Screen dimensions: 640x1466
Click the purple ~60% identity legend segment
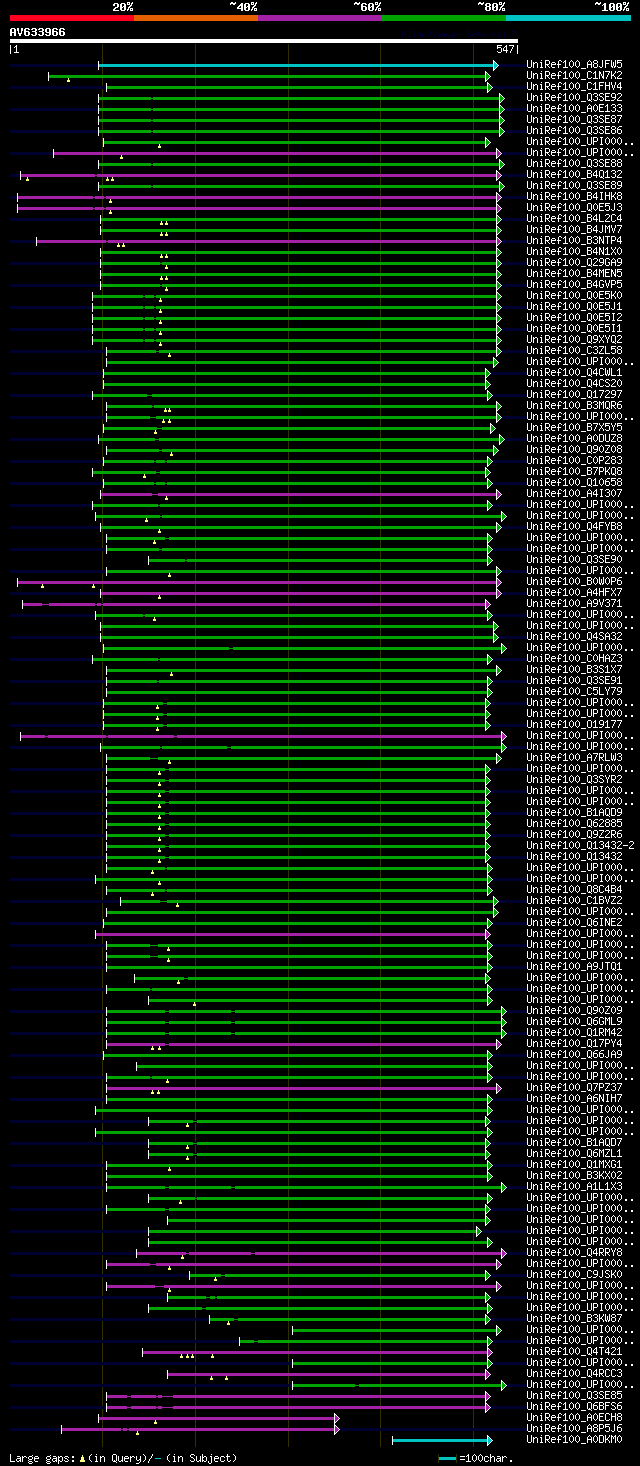pyautogui.click(x=320, y=18)
